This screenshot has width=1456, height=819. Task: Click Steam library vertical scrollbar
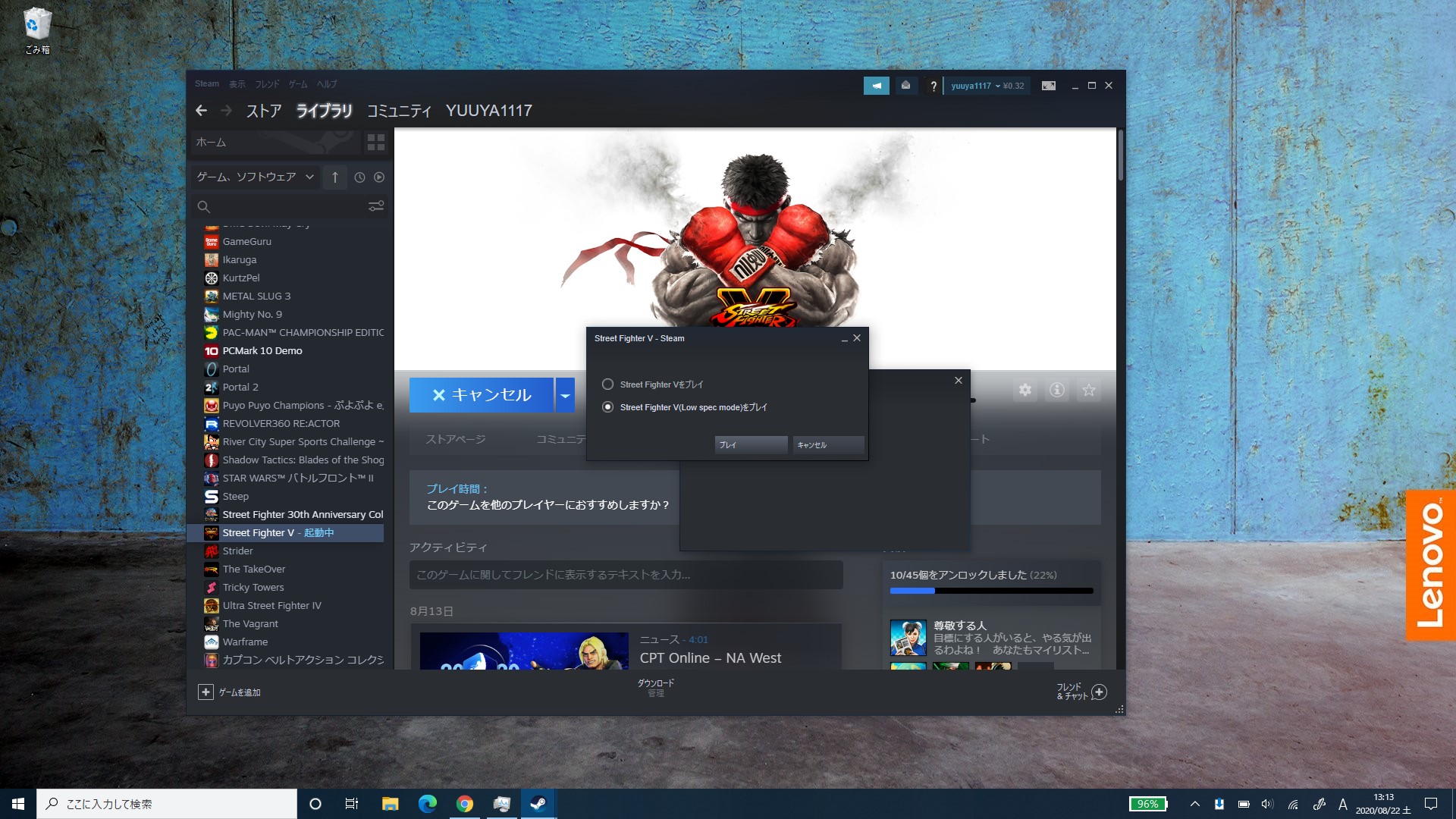(x=1120, y=155)
